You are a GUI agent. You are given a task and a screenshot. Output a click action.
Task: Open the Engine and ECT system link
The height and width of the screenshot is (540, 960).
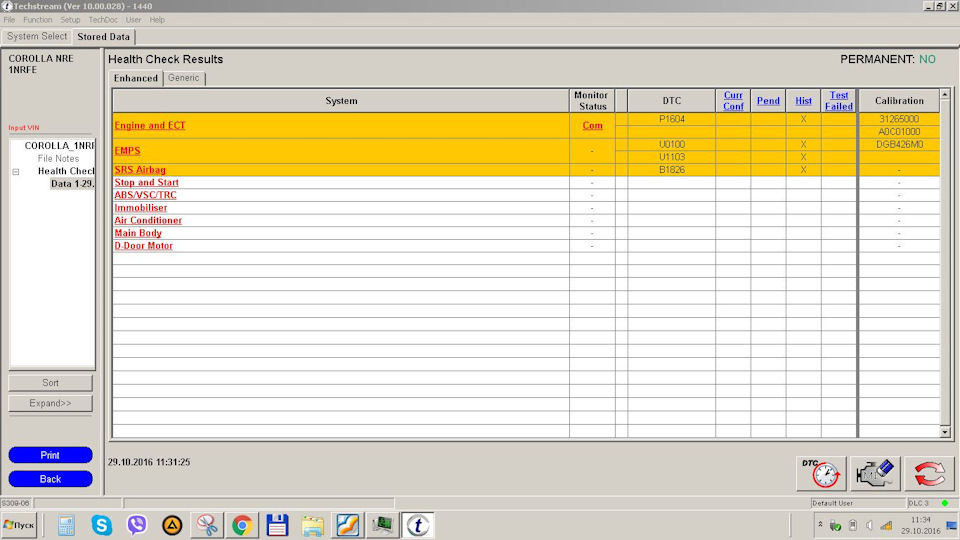tap(149, 126)
